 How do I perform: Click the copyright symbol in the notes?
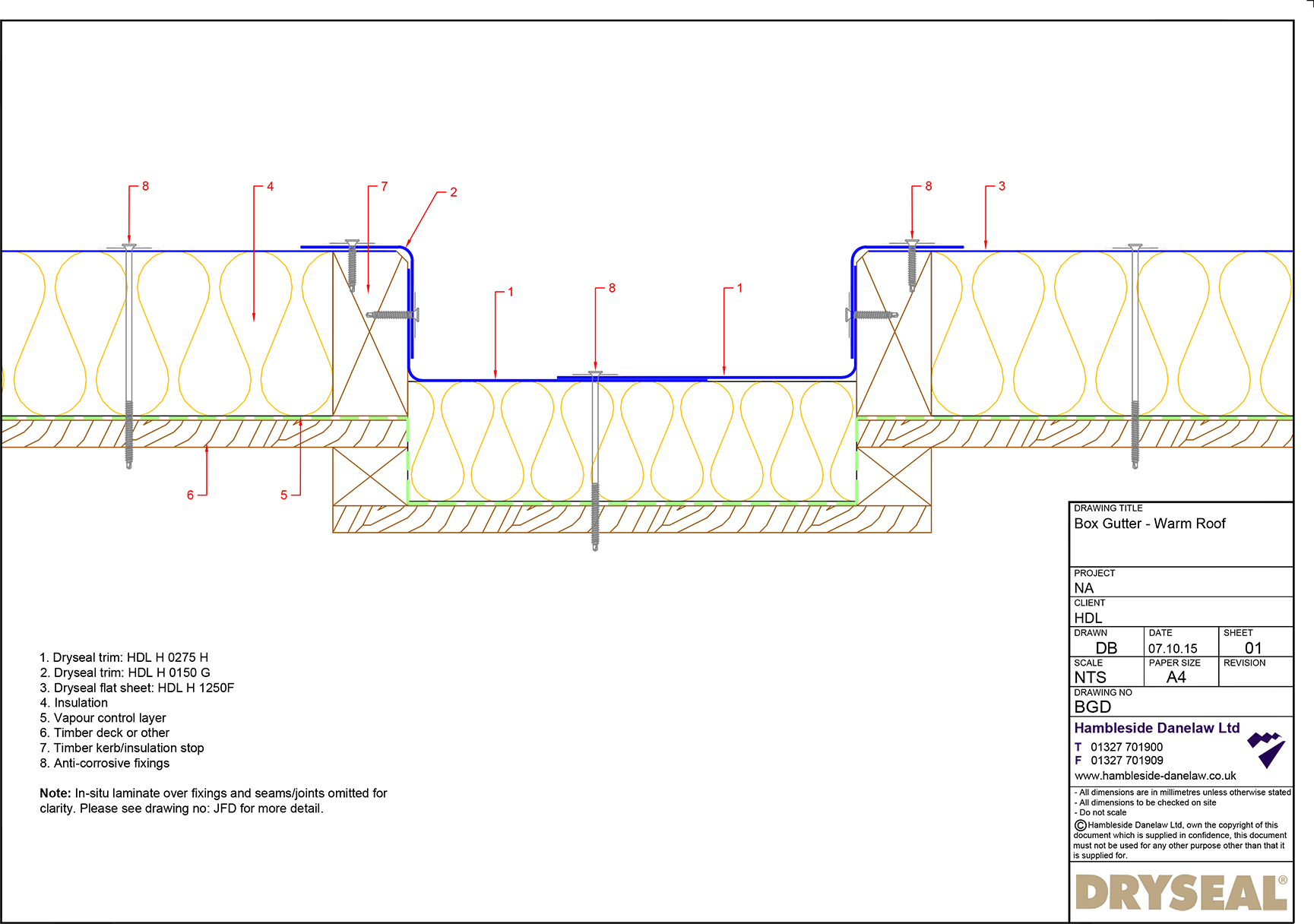tap(1079, 825)
